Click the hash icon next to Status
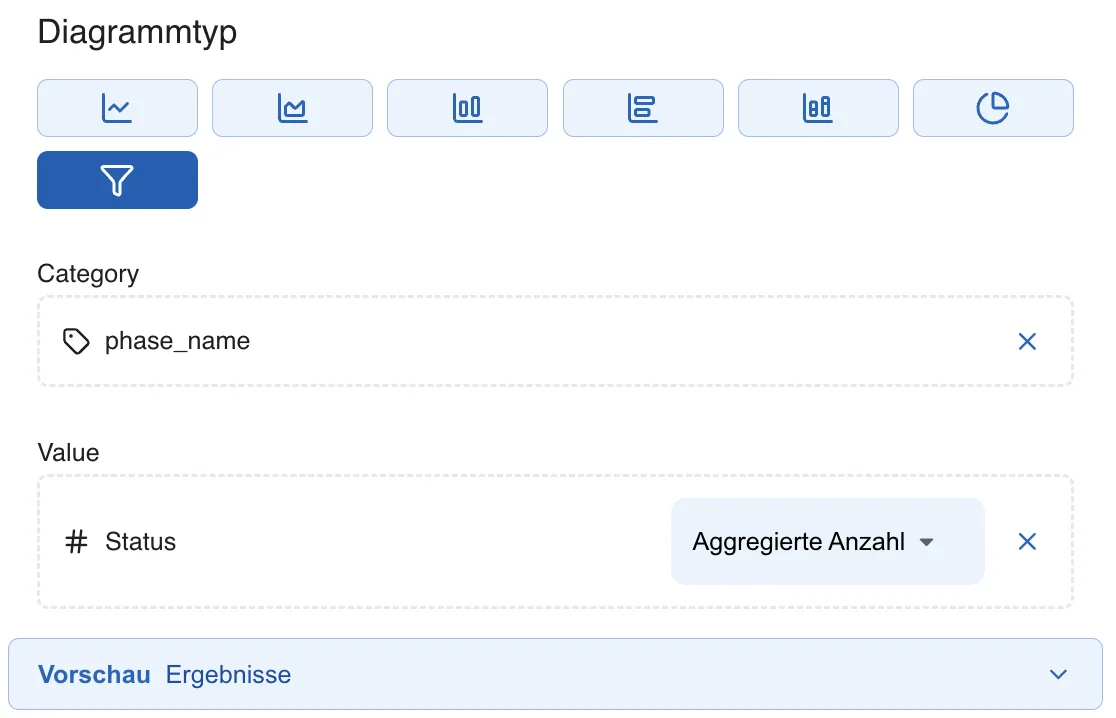 click(76, 542)
